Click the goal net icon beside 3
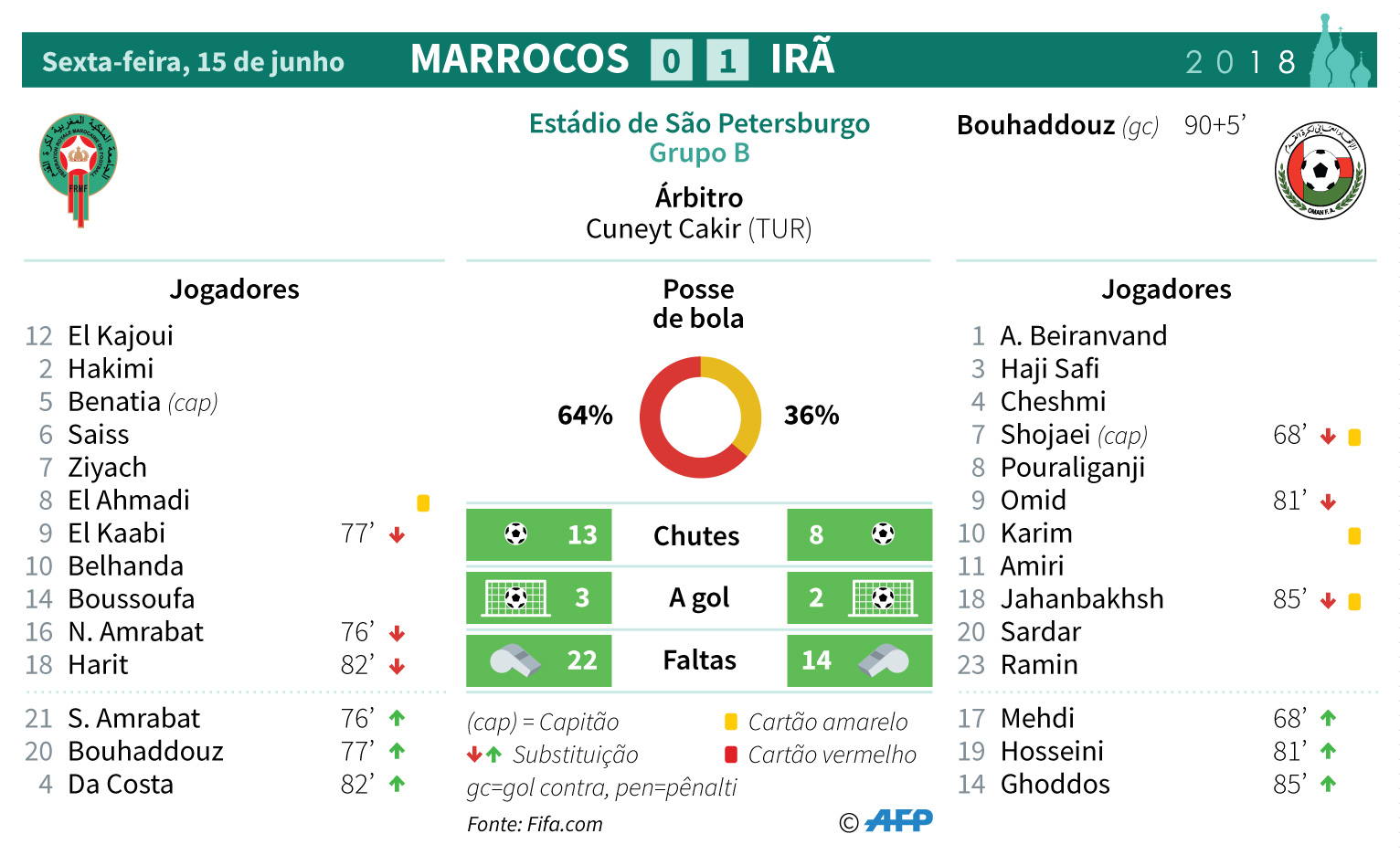Image resolution: width=1400 pixels, height=855 pixels. pyautogui.click(x=515, y=598)
